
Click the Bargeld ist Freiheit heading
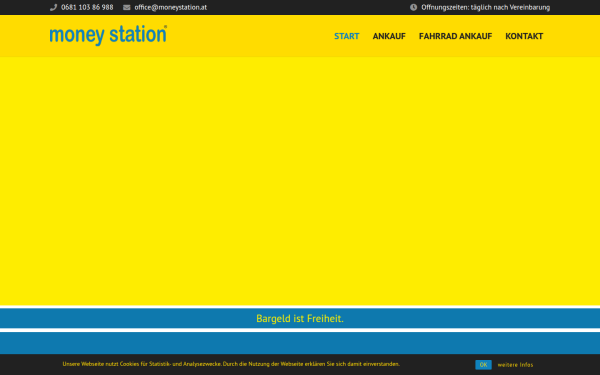(x=300, y=318)
